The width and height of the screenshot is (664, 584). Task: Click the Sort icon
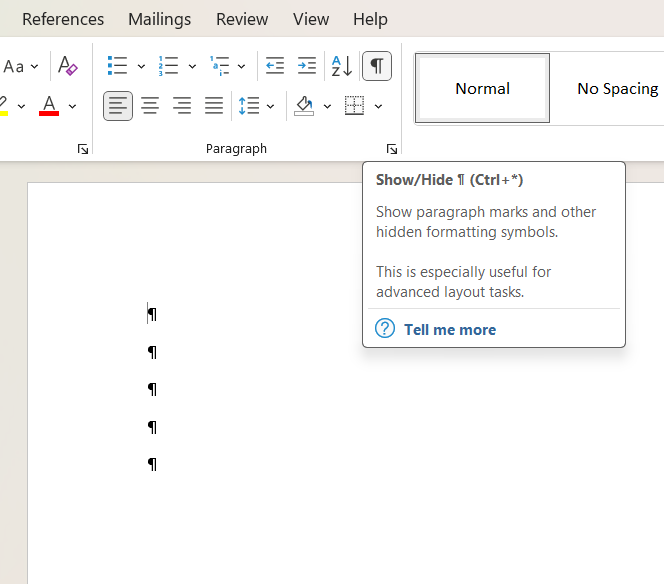tap(341, 66)
